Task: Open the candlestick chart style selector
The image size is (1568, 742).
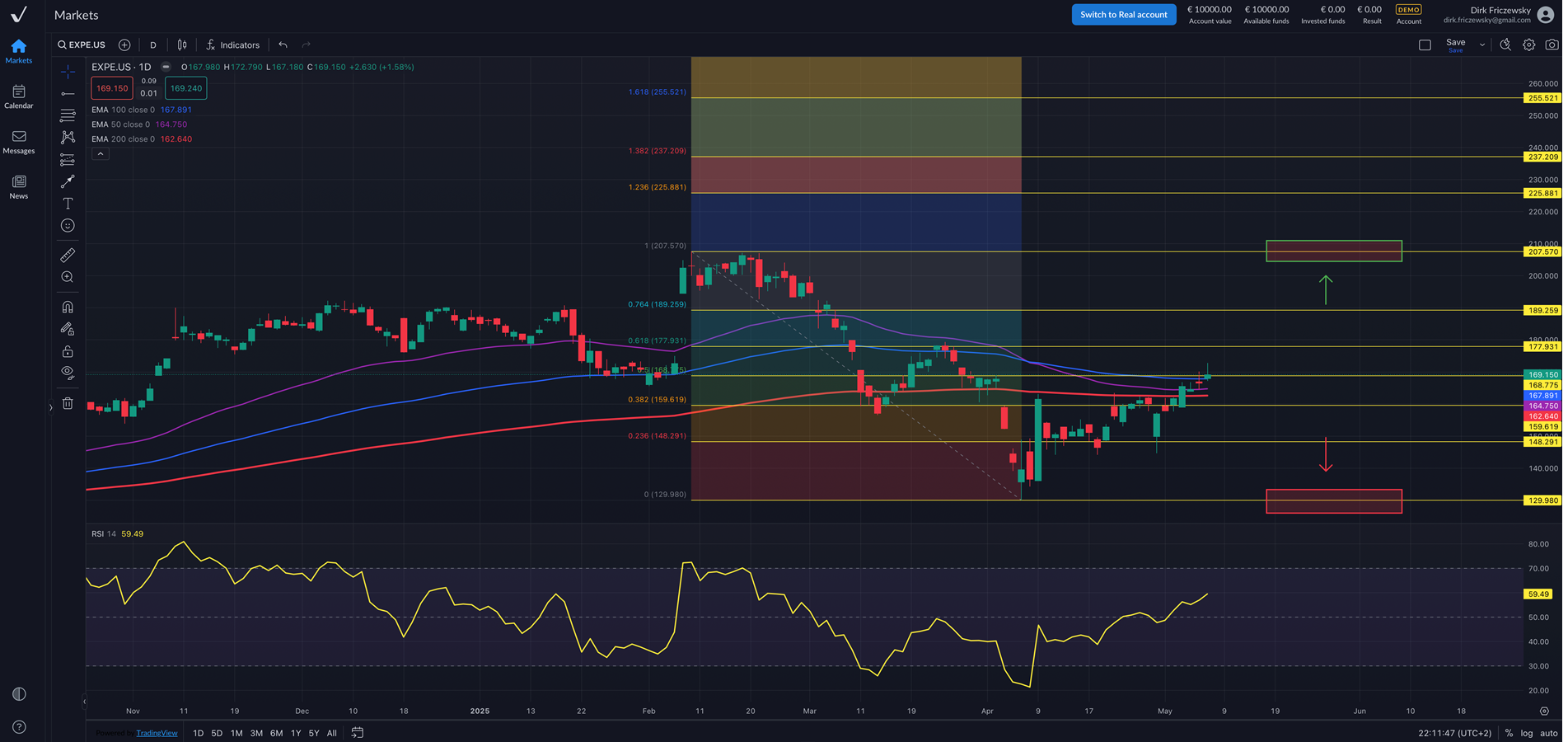Action: 182,45
